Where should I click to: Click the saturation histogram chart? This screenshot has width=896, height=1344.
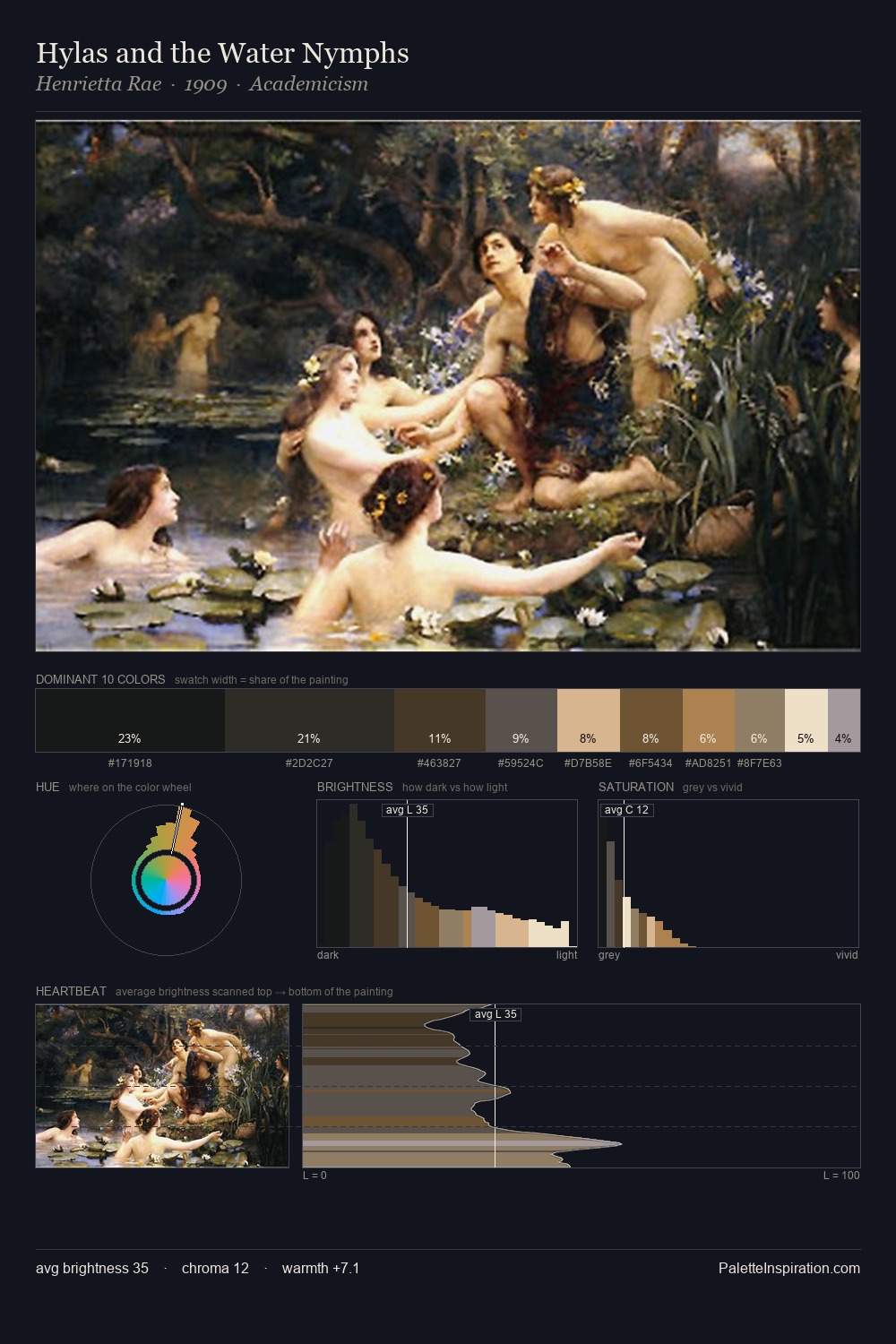(728, 874)
